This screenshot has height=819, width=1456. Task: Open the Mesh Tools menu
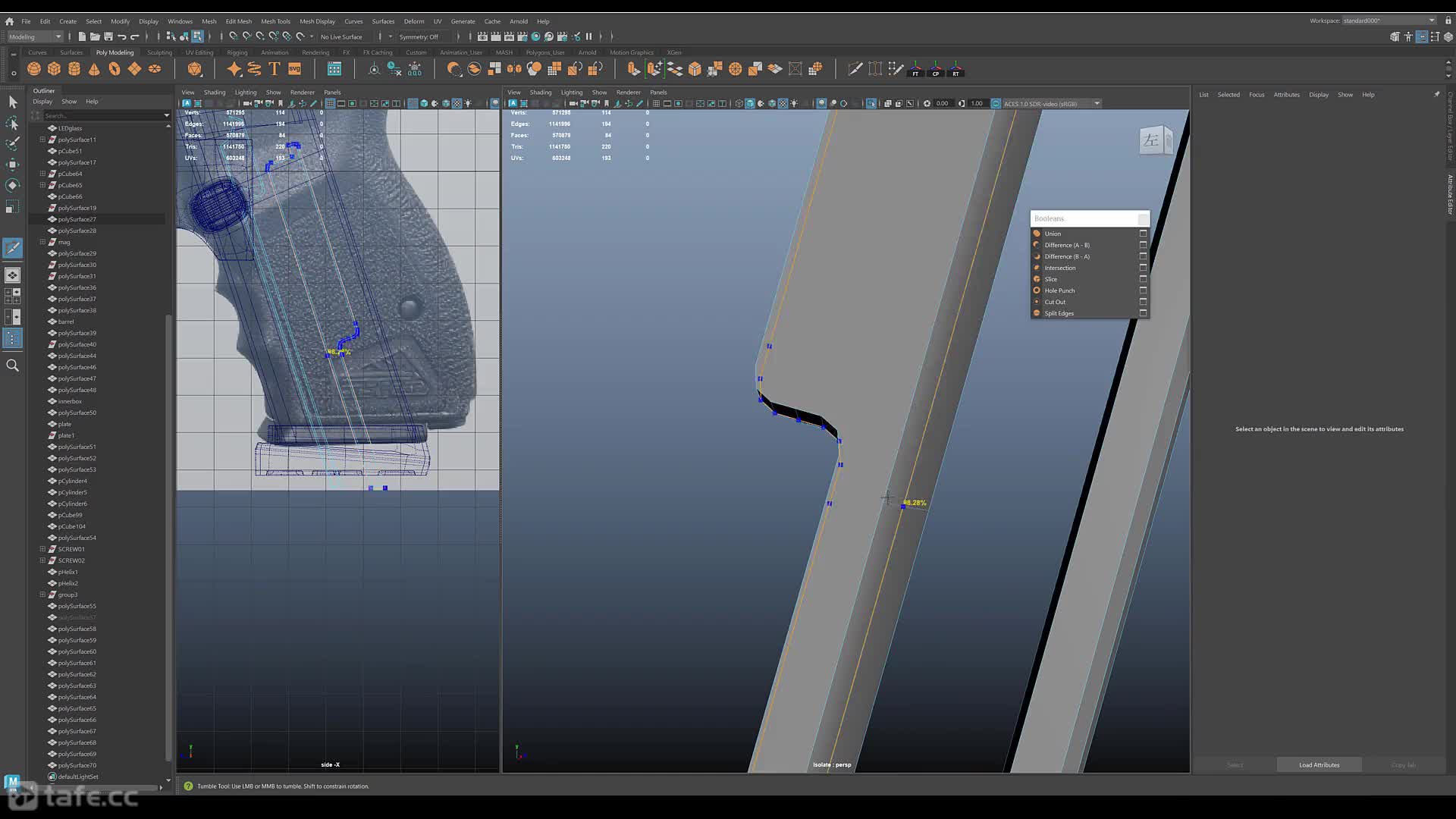[x=275, y=21]
